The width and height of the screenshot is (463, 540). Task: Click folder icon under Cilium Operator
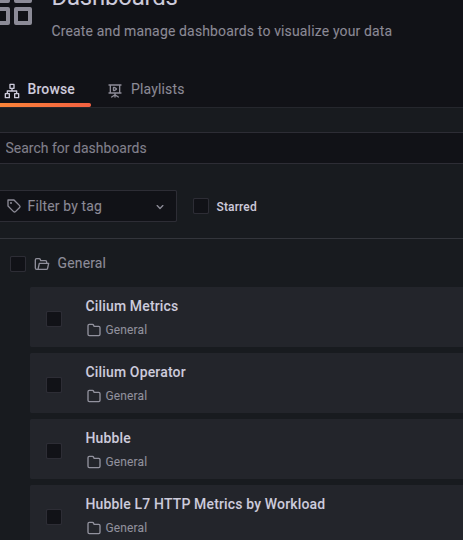point(94,396)
